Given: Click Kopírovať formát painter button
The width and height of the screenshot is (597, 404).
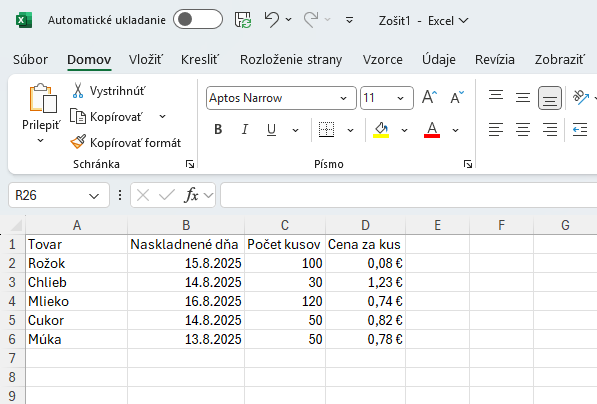Looking at the screenshot, I should (x=126, y=143).
